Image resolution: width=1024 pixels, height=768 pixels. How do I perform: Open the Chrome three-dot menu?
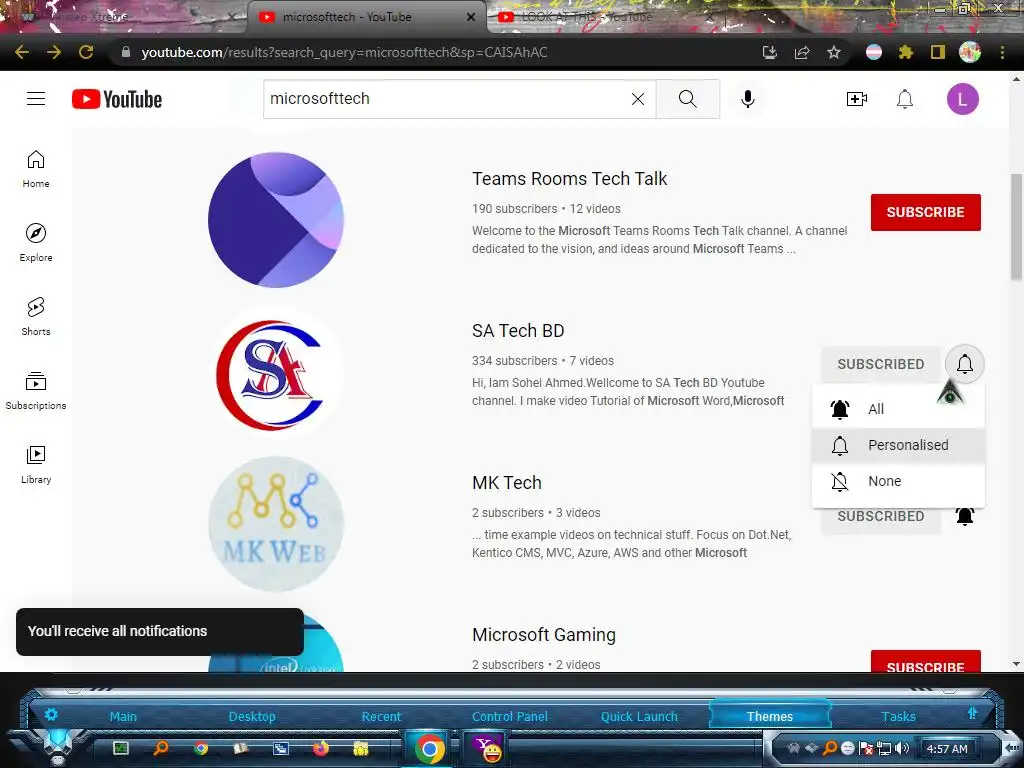pyautogui.click(x=1002, y=52)
